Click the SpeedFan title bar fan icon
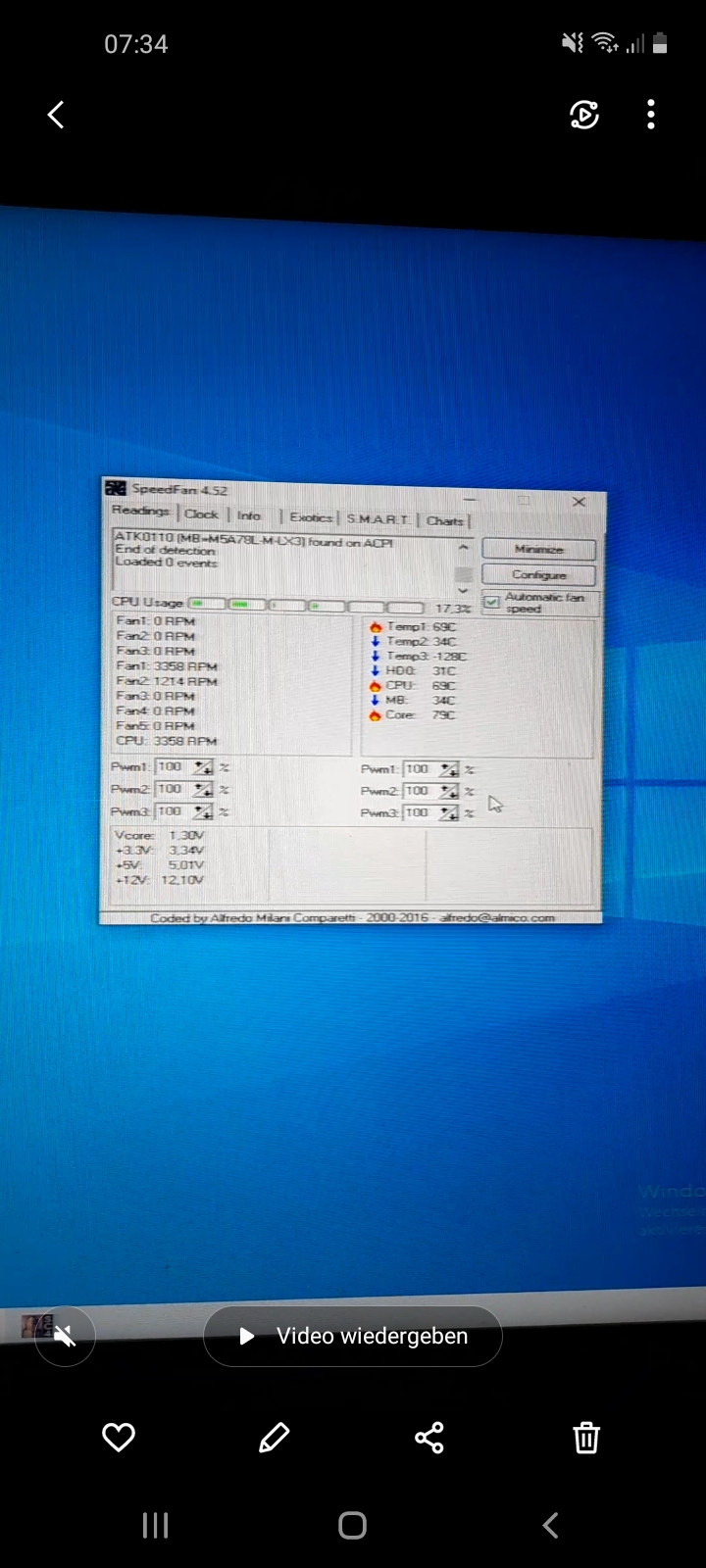 tap(116, 488)
